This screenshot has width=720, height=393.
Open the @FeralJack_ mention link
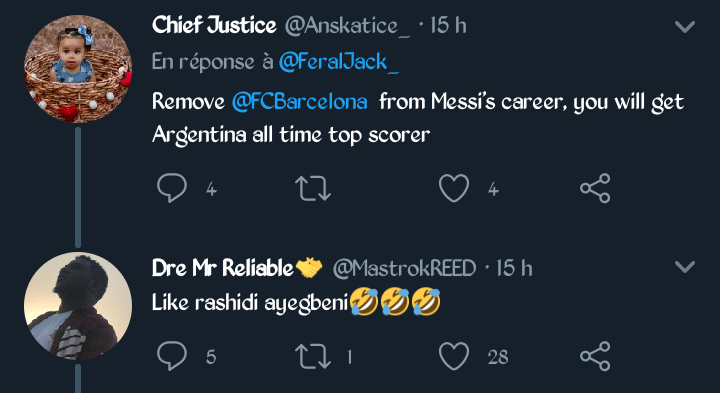[339, 62]
